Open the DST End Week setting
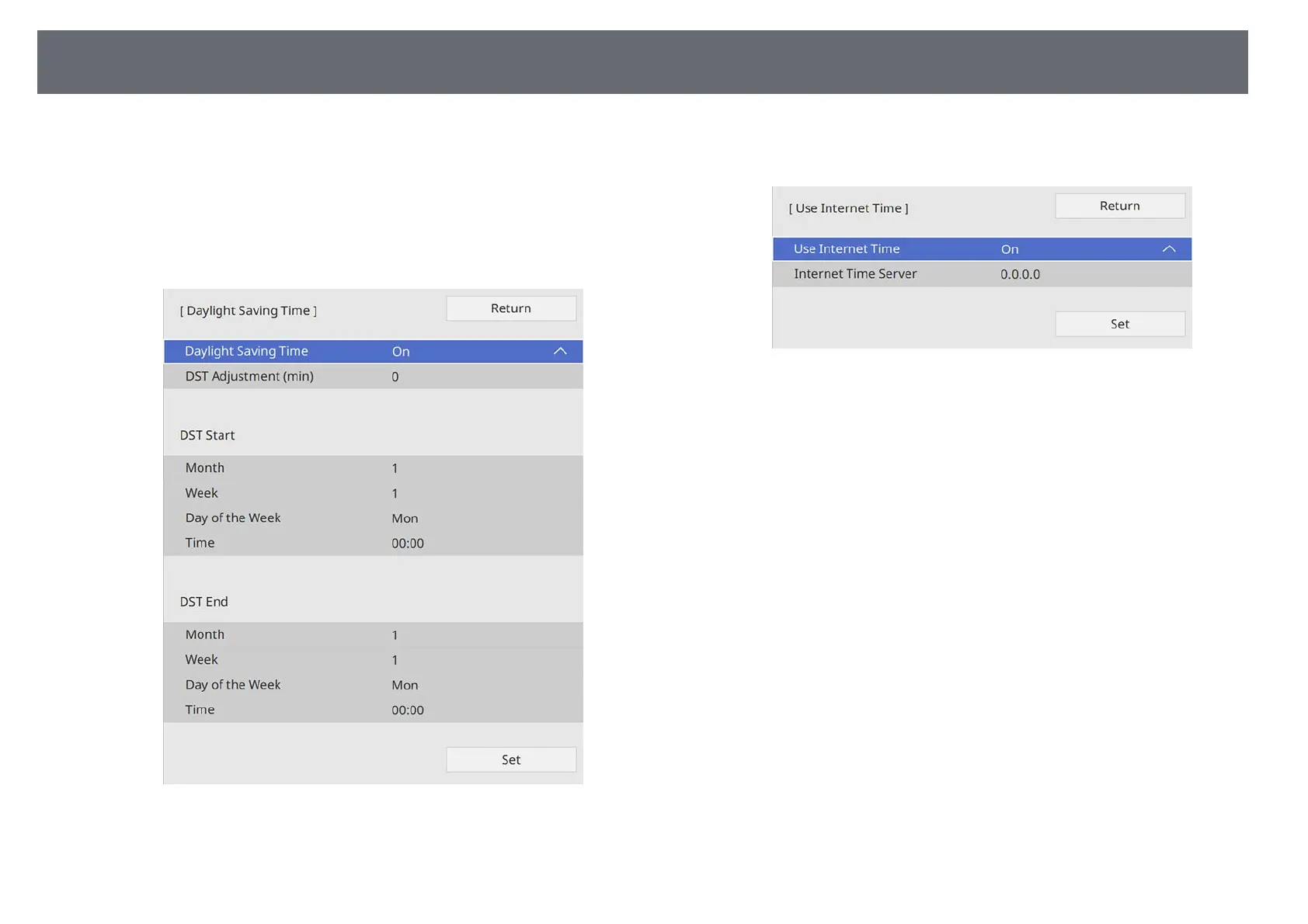 click(373, 660)
